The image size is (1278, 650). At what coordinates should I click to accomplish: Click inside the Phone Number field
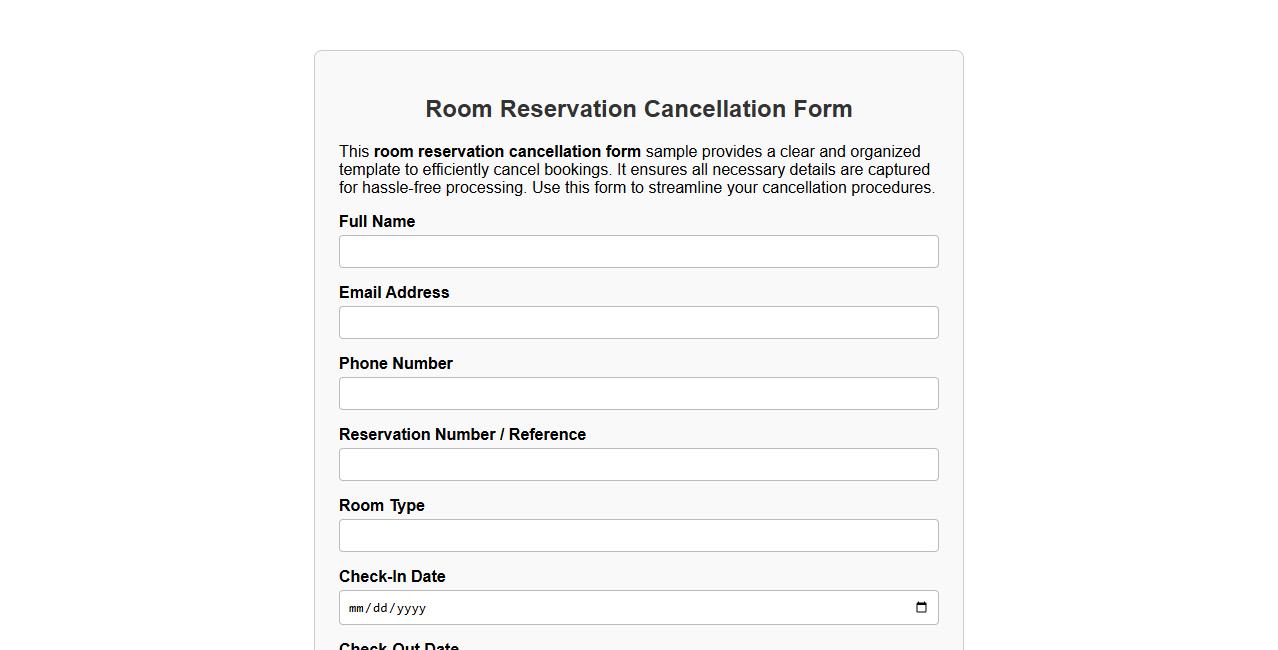[638, 393]
